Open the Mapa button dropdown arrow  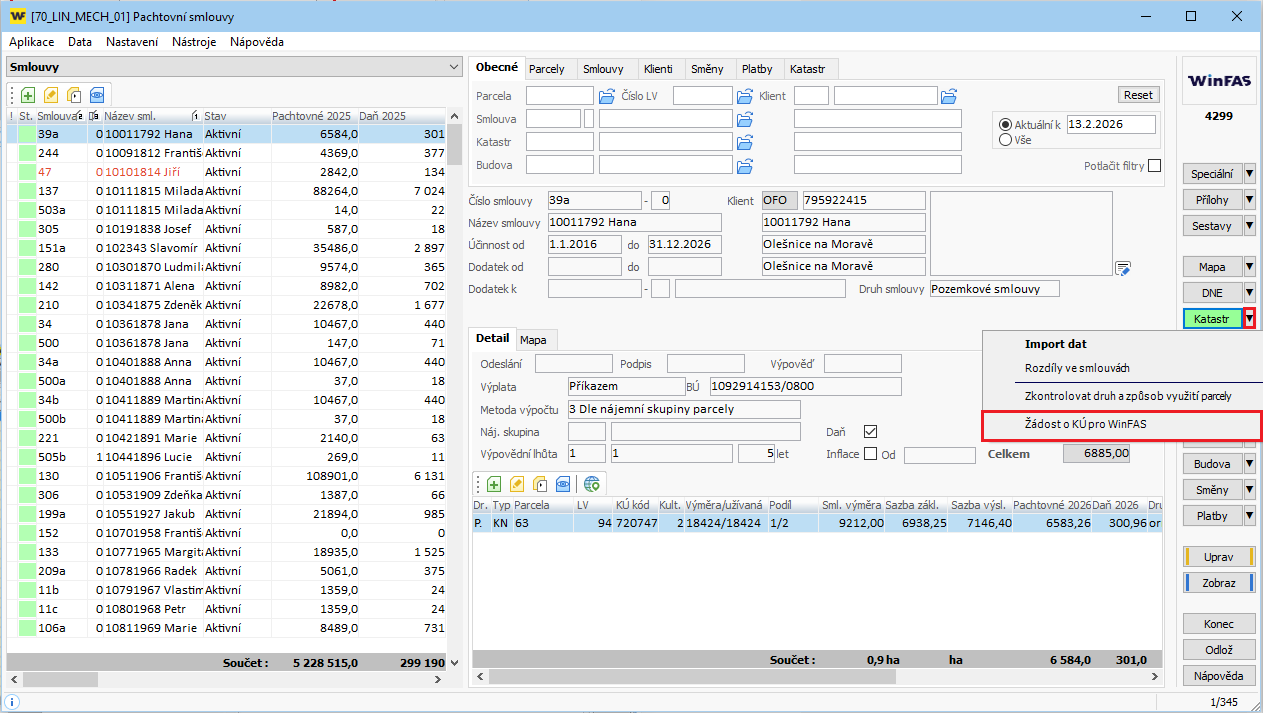[x=1249, y=267]
